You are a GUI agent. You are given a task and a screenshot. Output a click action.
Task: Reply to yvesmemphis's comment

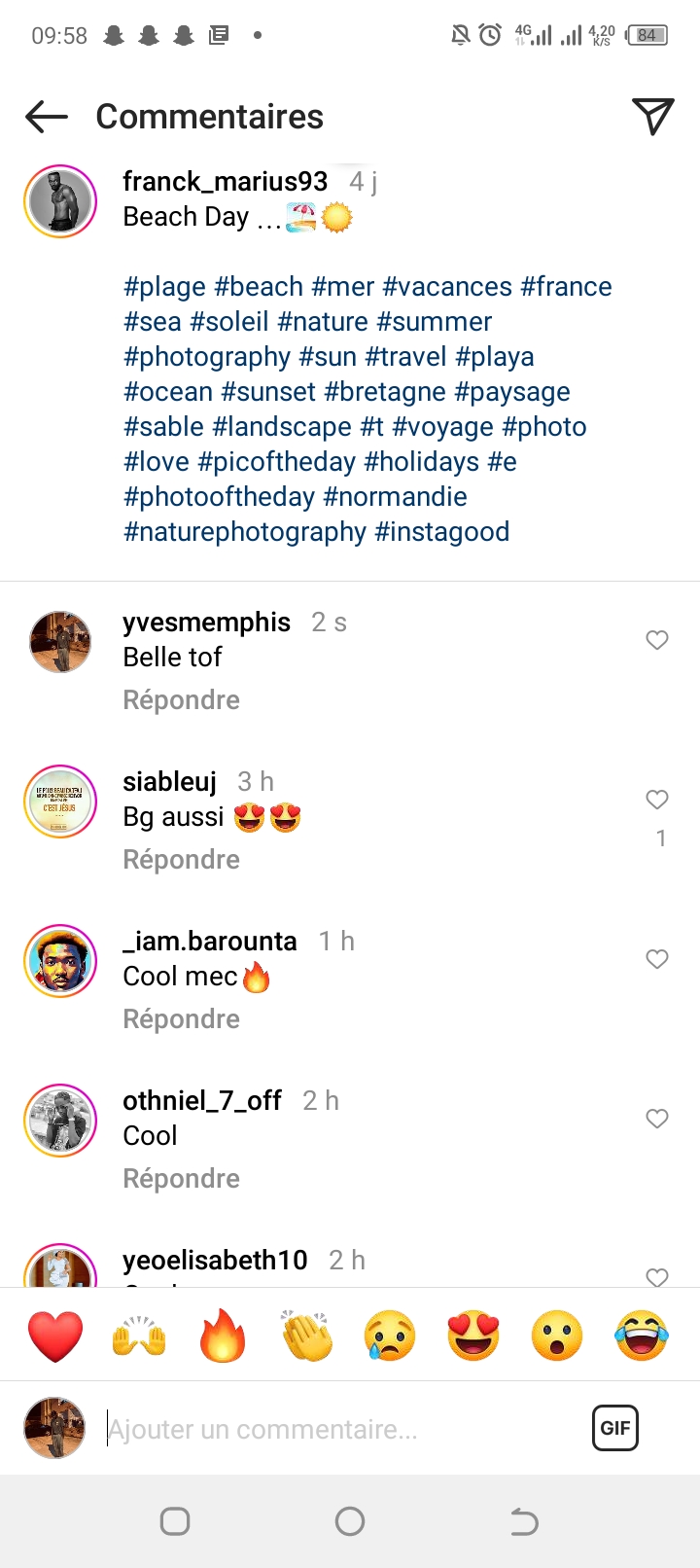(x=181, y=700)
